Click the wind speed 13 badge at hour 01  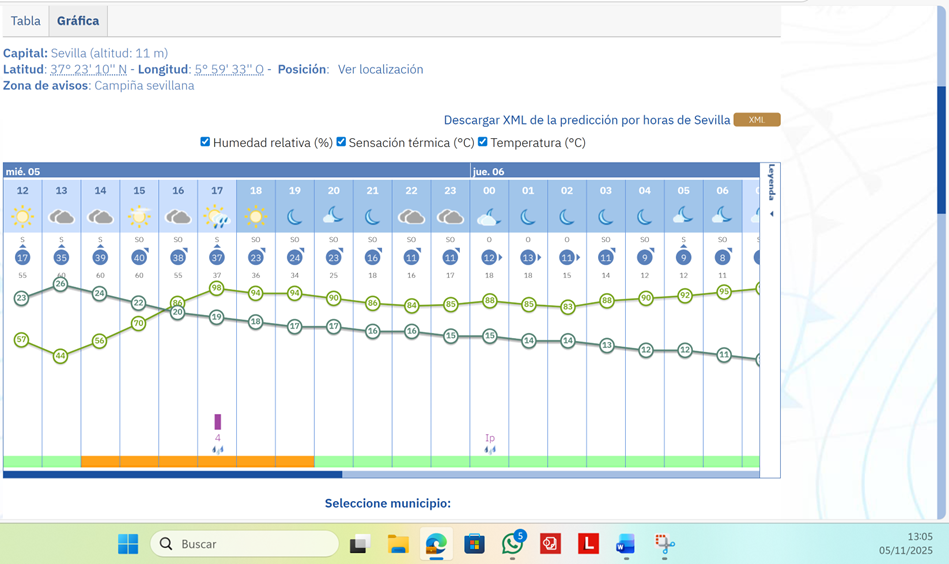tap(528, 257)
